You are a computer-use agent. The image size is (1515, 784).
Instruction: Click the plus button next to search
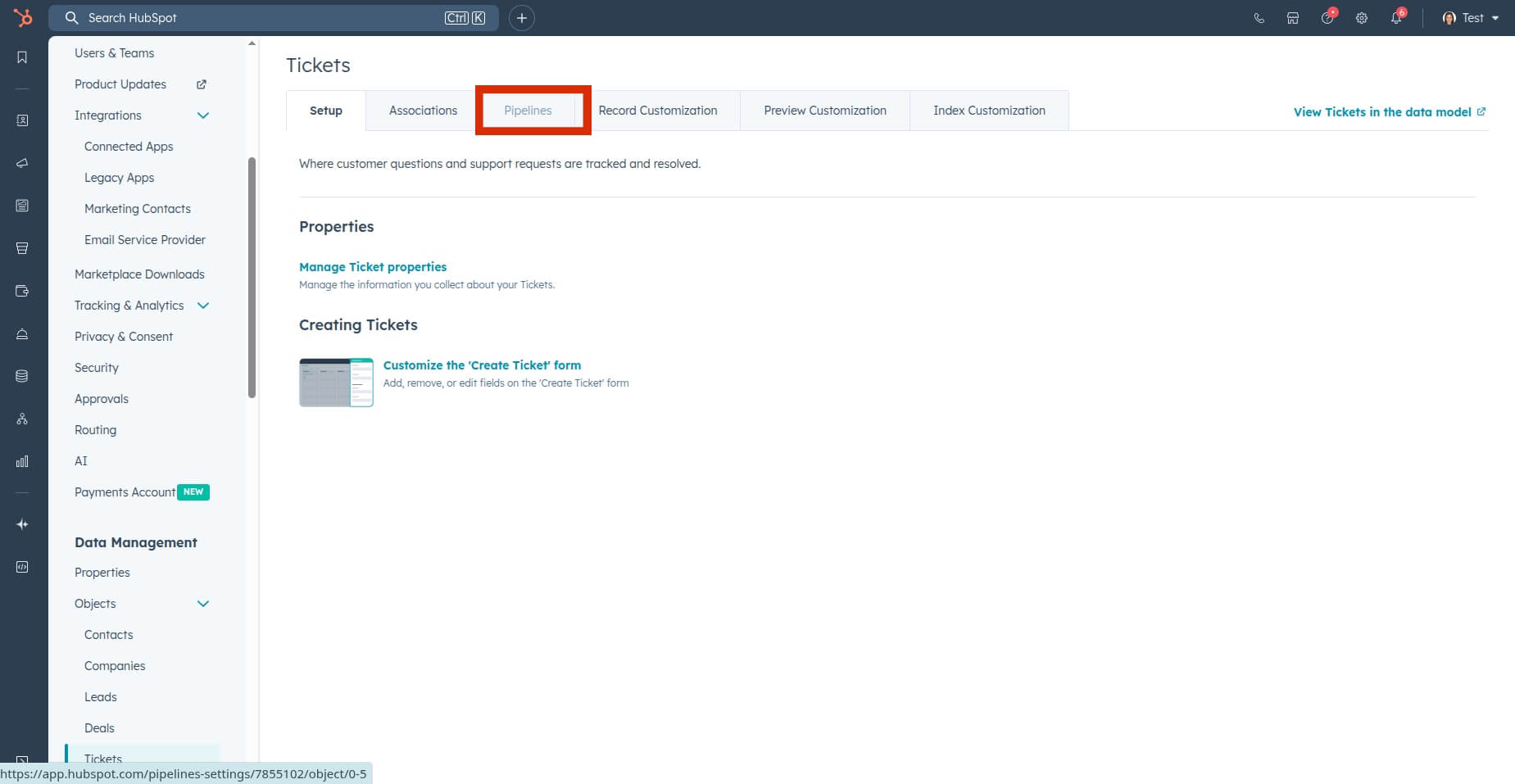click(x=522, y=17)
